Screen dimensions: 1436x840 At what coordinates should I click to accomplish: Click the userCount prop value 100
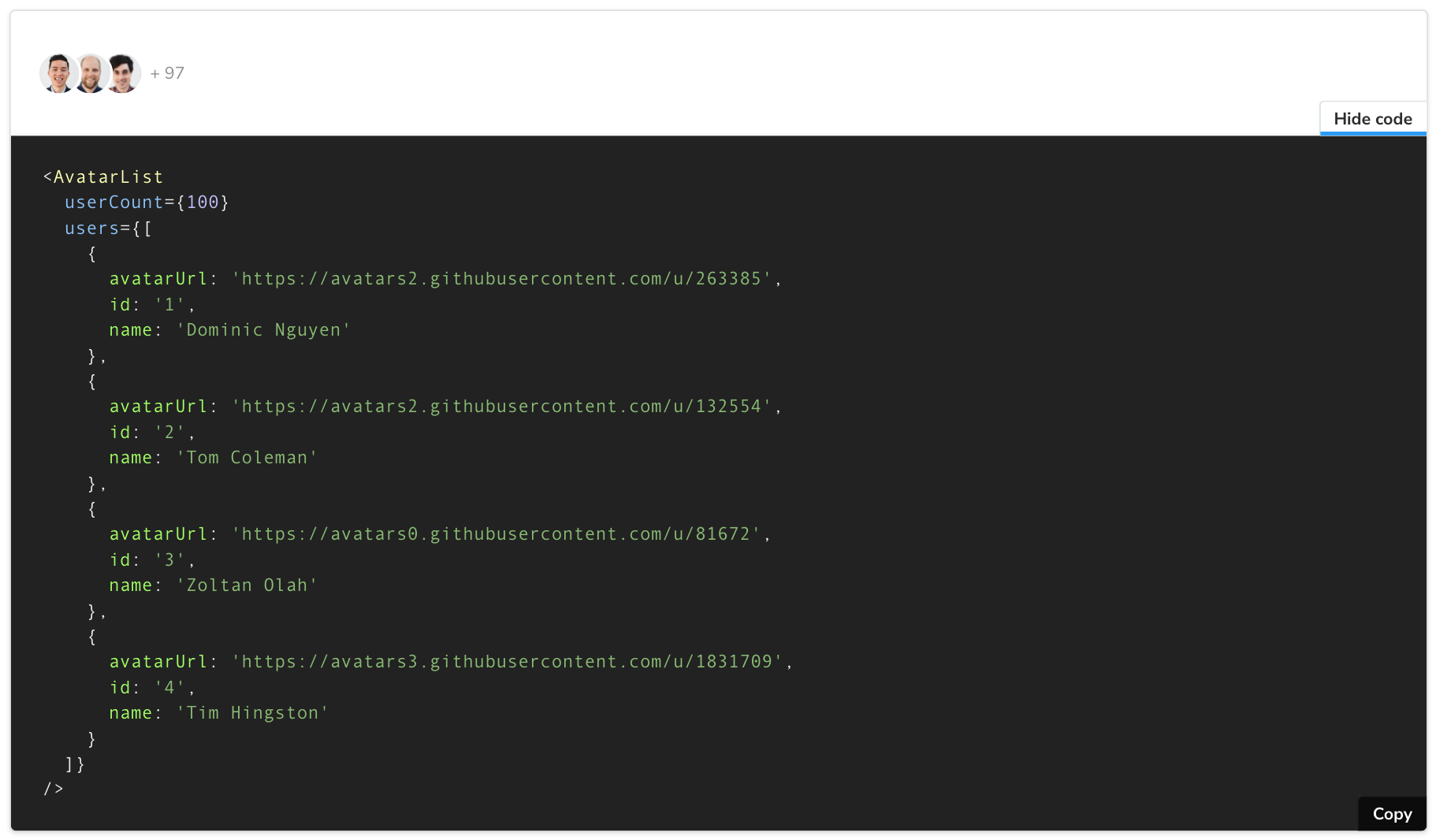pos(203,202)
